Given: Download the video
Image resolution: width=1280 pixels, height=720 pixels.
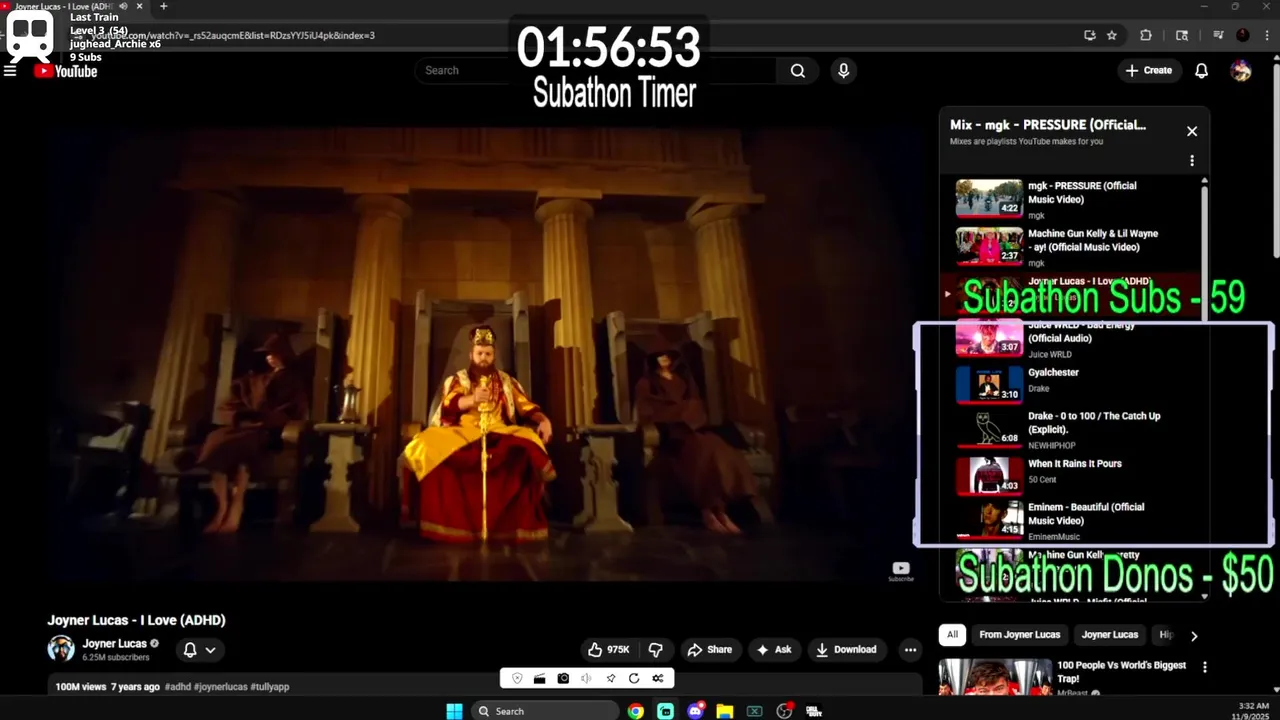Looking at the screenshot, I should click(x=846, y=650).
